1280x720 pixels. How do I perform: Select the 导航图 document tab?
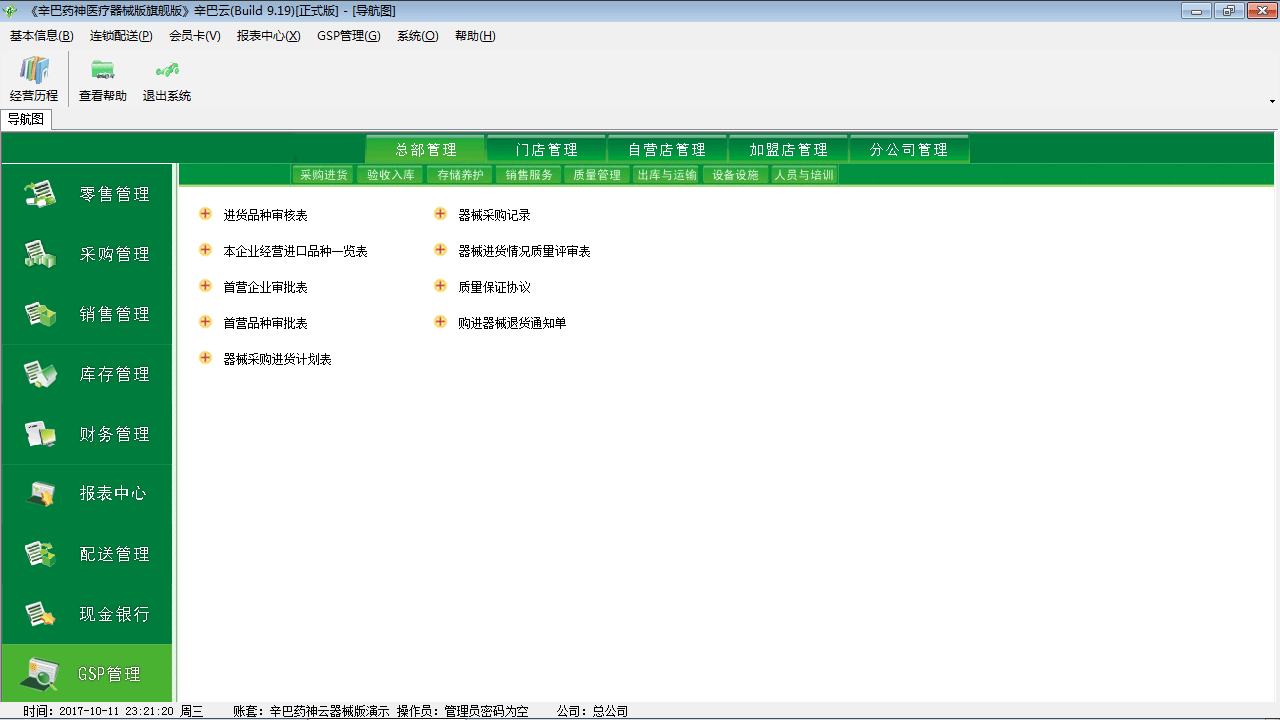coord(26,119)
